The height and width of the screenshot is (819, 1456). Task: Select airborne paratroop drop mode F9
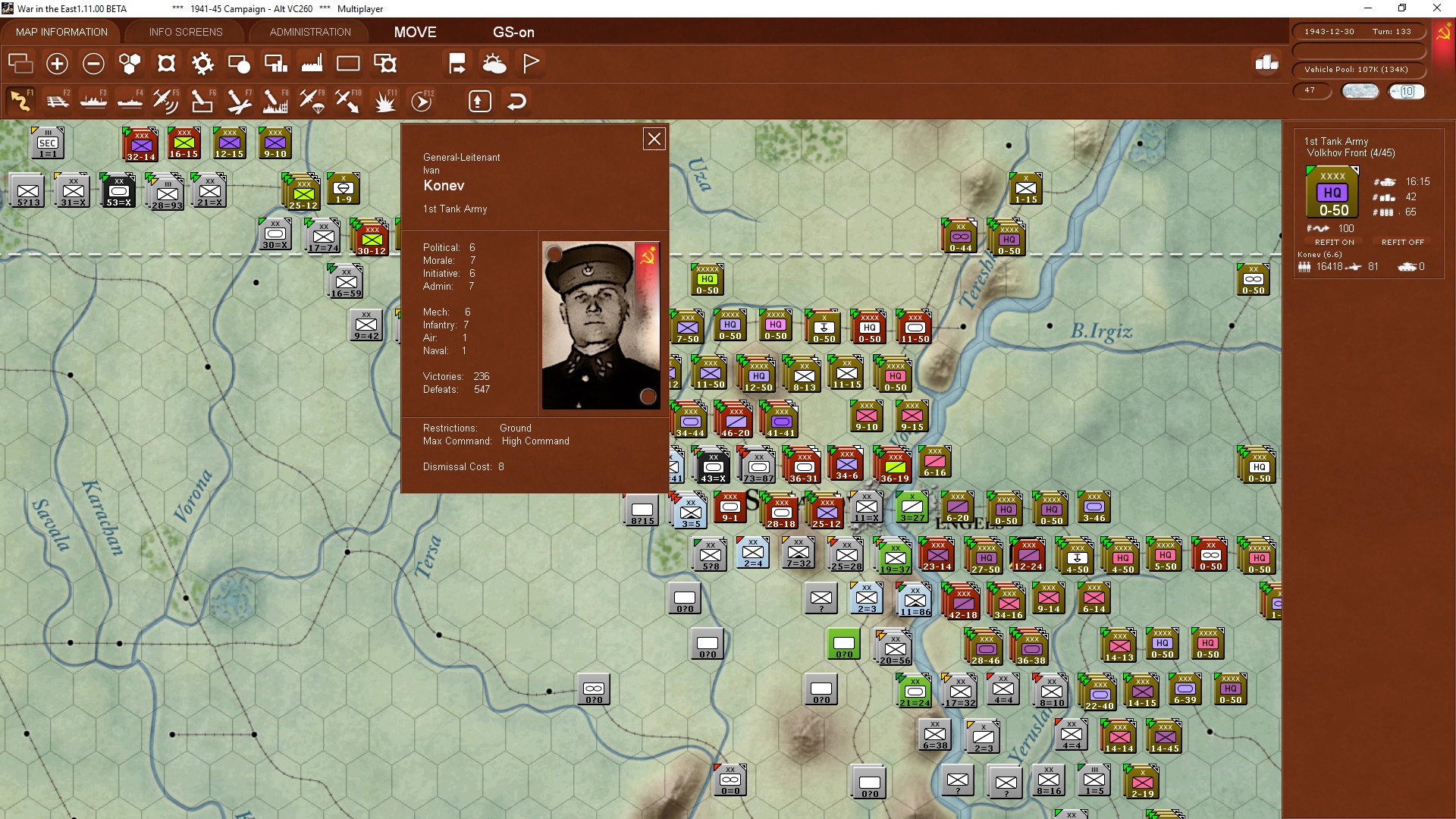coord(312,101)
